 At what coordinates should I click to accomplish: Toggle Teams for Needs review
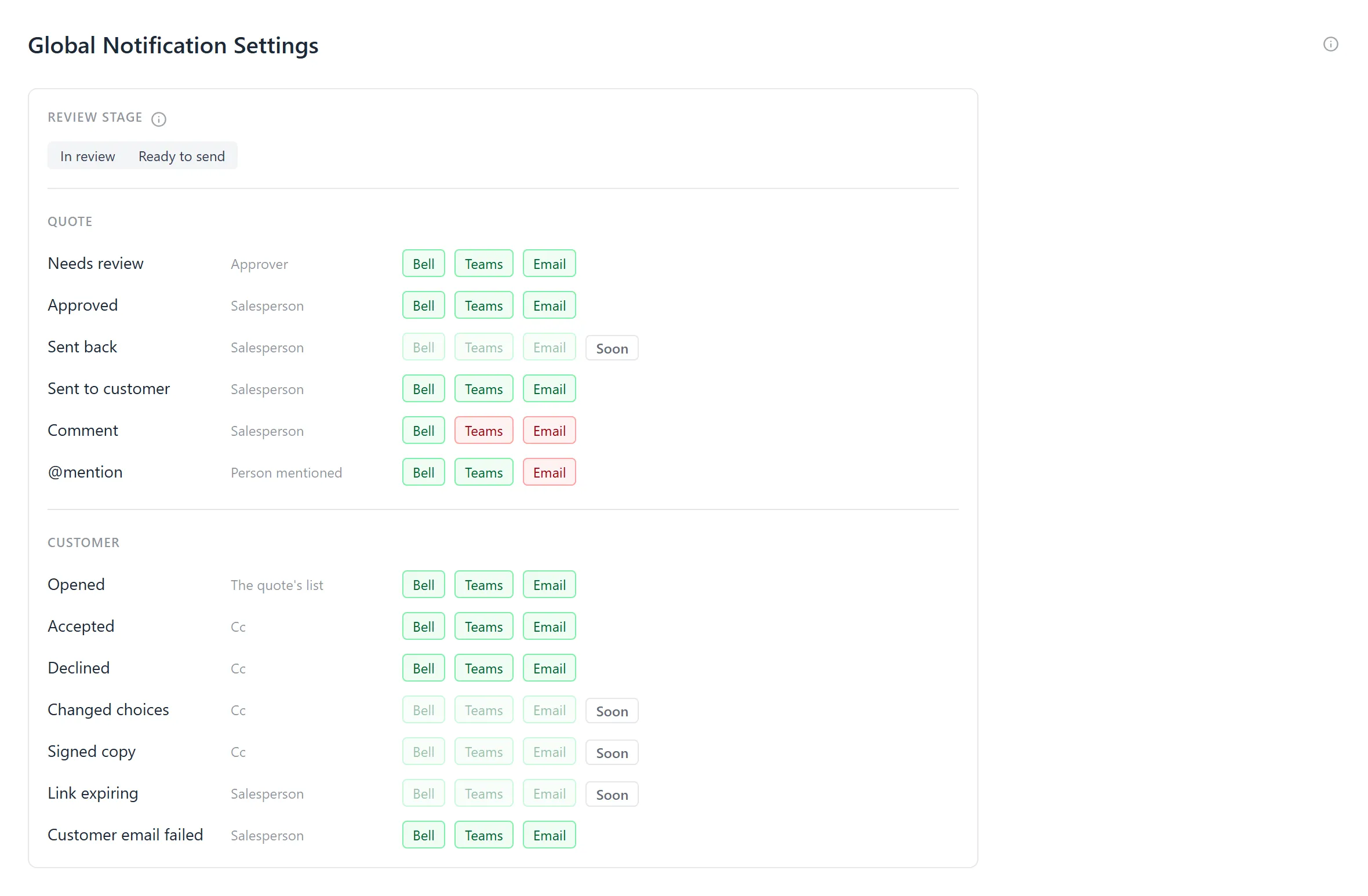tap(484, 264)
